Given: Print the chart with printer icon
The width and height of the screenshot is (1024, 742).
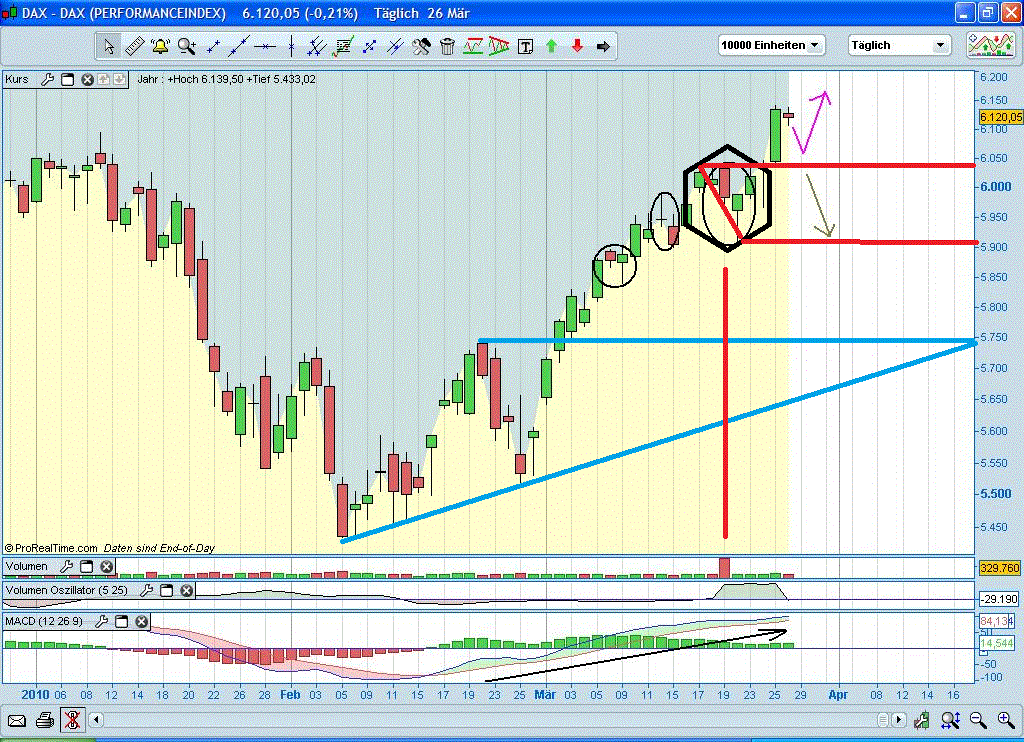Looking at the screenshot, I should pos(44,720).
